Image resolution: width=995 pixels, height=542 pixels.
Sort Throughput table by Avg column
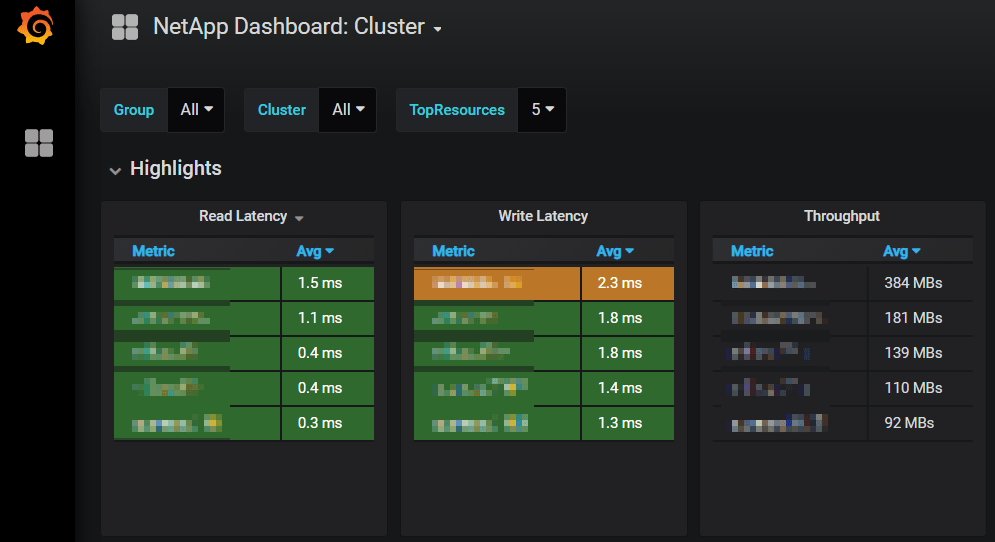click(x=902, y=251)
